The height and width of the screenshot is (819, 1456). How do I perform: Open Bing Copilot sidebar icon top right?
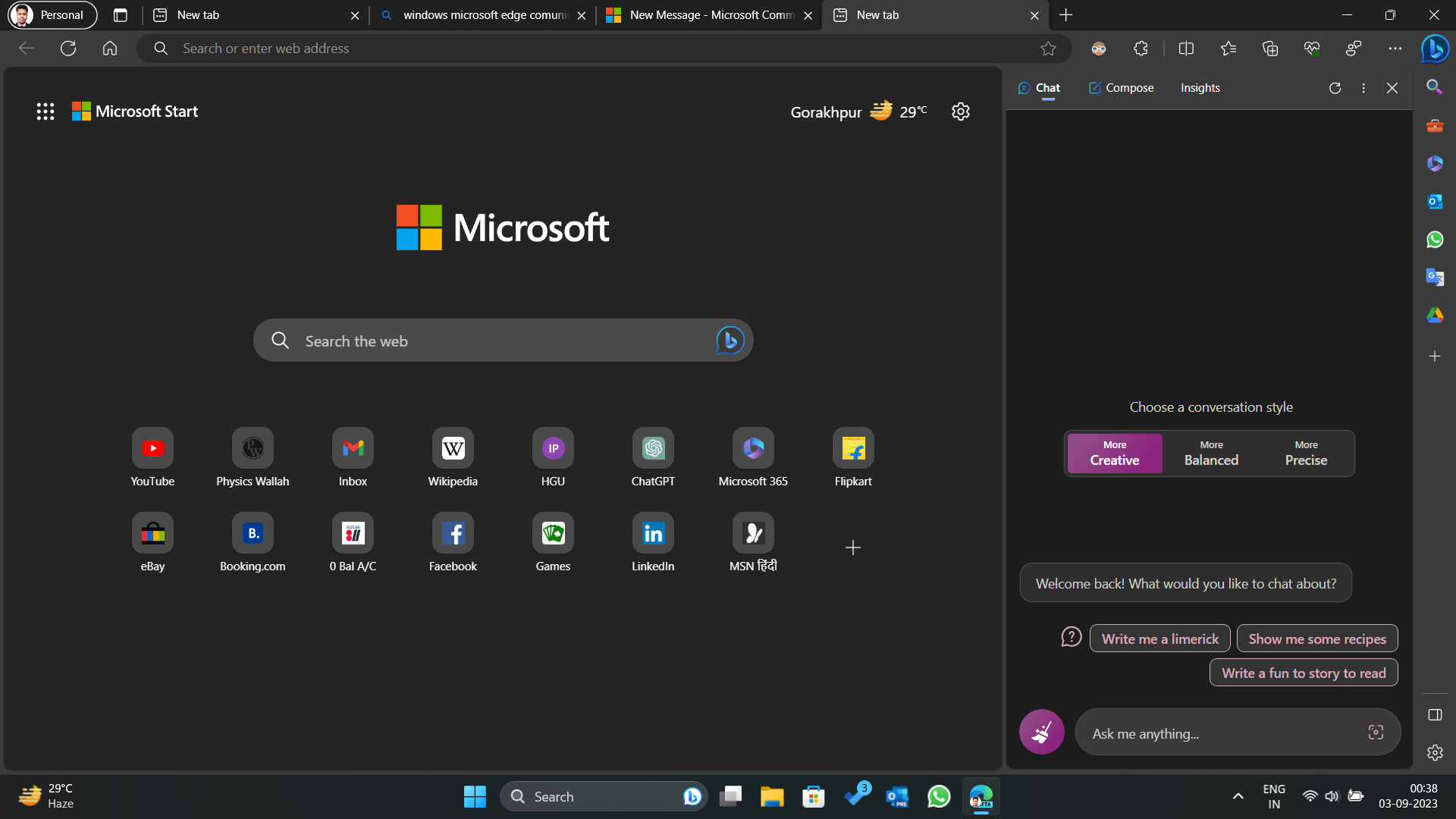click(1435, 49)
